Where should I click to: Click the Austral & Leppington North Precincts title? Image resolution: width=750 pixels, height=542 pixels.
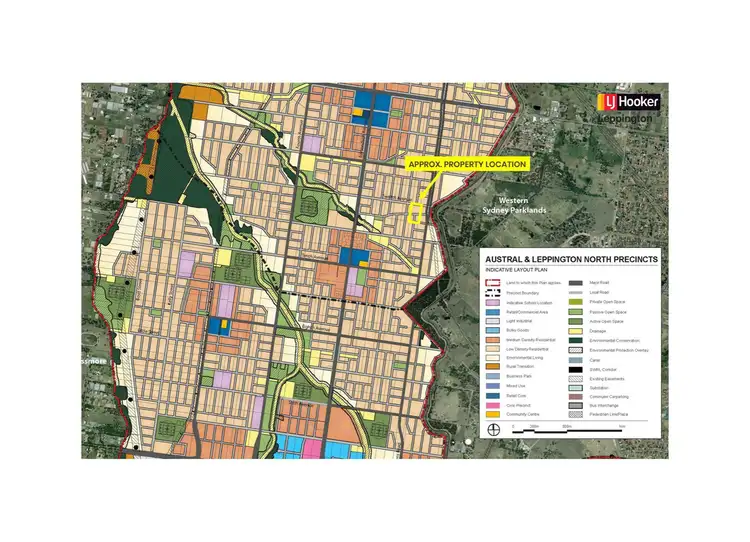571,259
